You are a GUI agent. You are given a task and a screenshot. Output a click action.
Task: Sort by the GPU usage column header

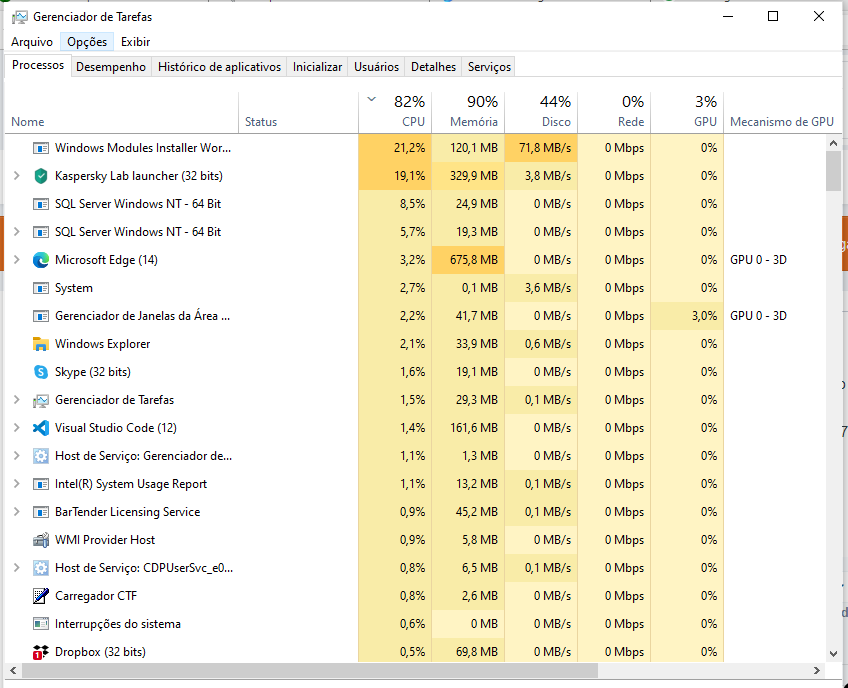coord(687,113)
